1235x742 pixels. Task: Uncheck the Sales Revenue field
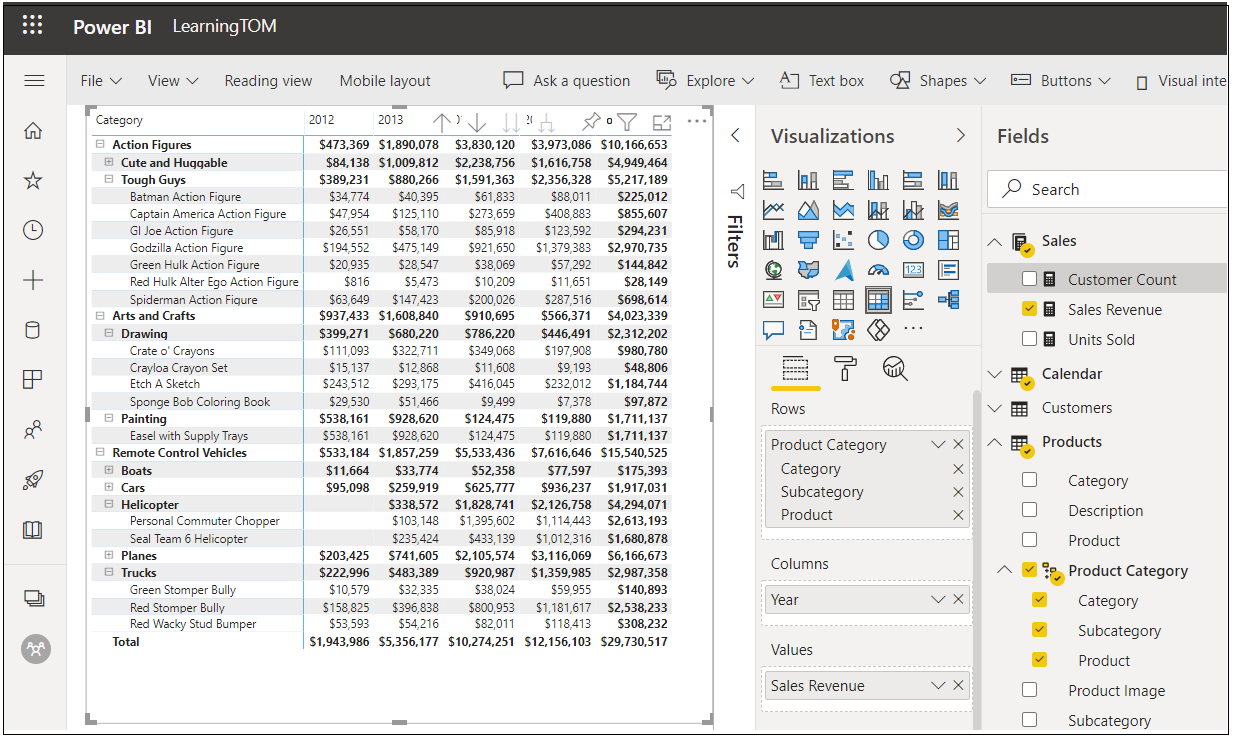click(1029, 309)
